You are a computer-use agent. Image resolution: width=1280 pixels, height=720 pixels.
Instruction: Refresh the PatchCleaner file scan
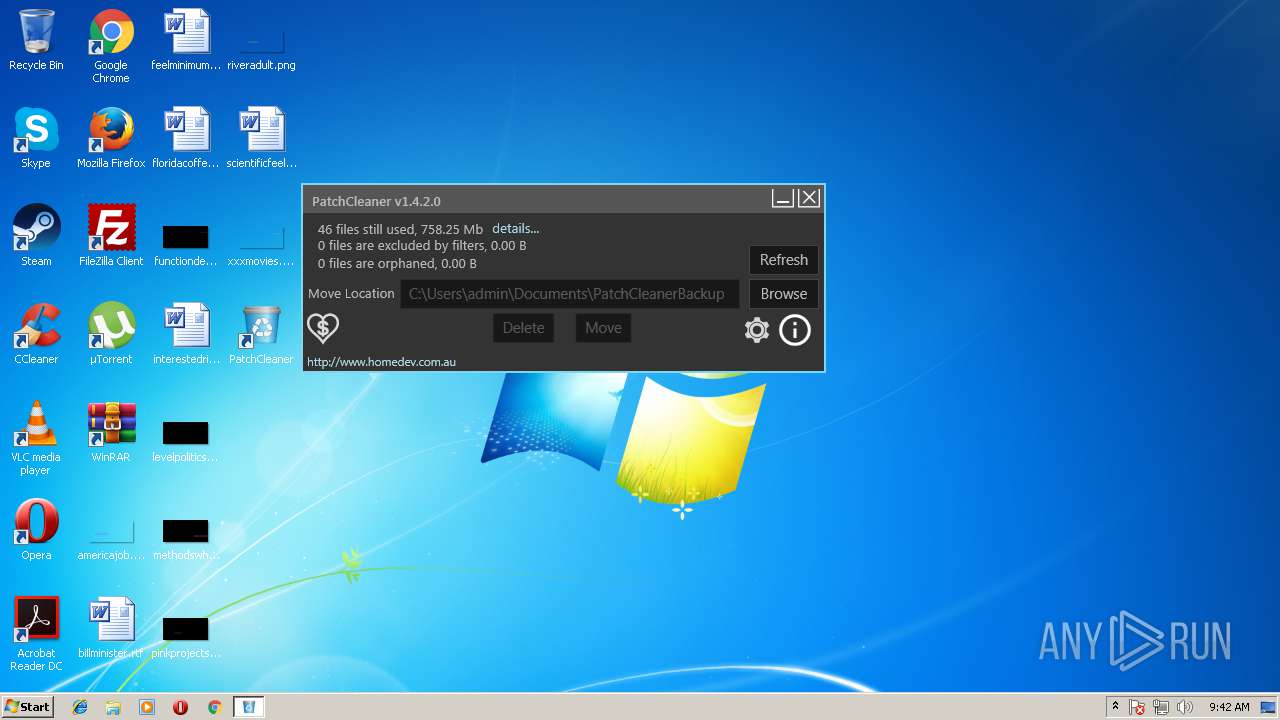[x=784, y=260]
